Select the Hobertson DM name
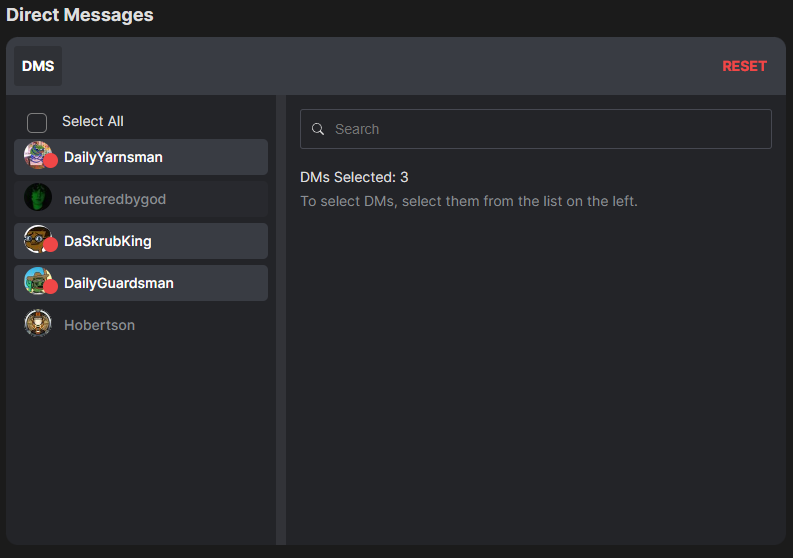Image resolution: width=793 pixels, height=558 pixels. click(99, 325)
